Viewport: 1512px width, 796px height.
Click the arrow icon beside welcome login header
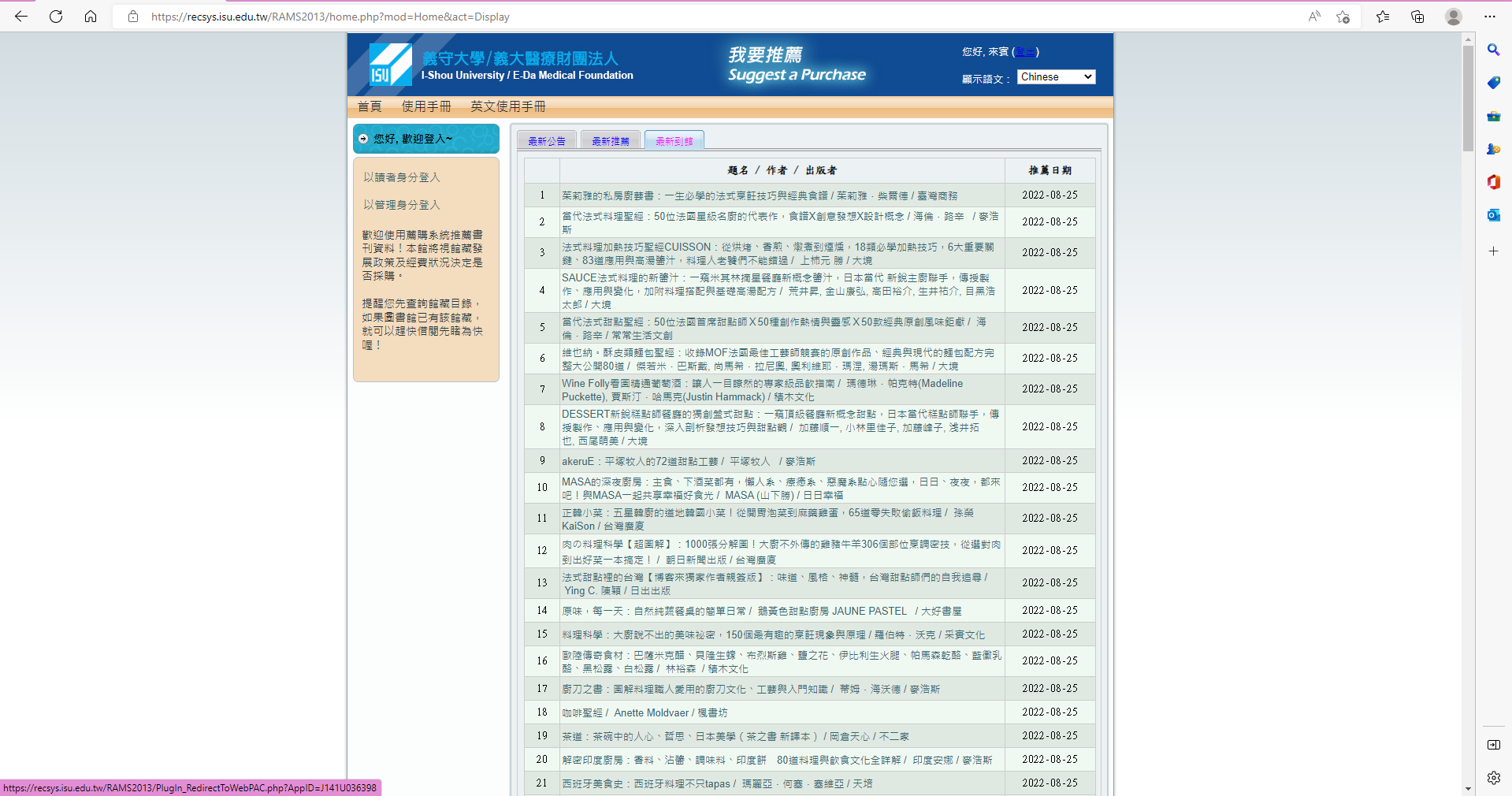[x=363, y=139]
